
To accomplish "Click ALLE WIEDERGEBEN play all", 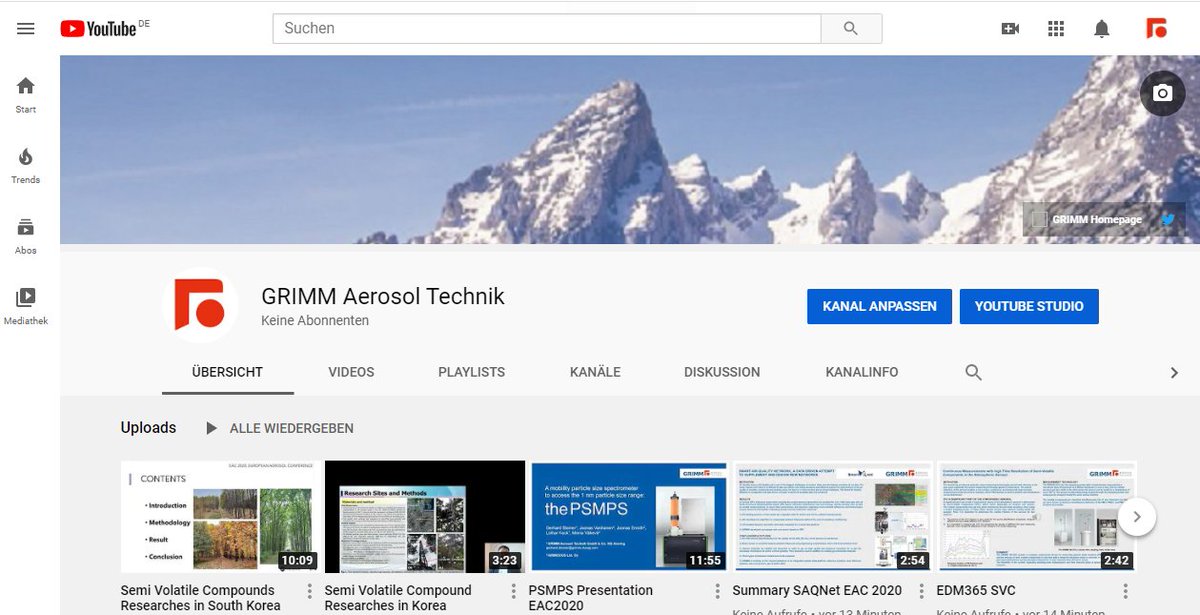I will (x=279, y=428).
